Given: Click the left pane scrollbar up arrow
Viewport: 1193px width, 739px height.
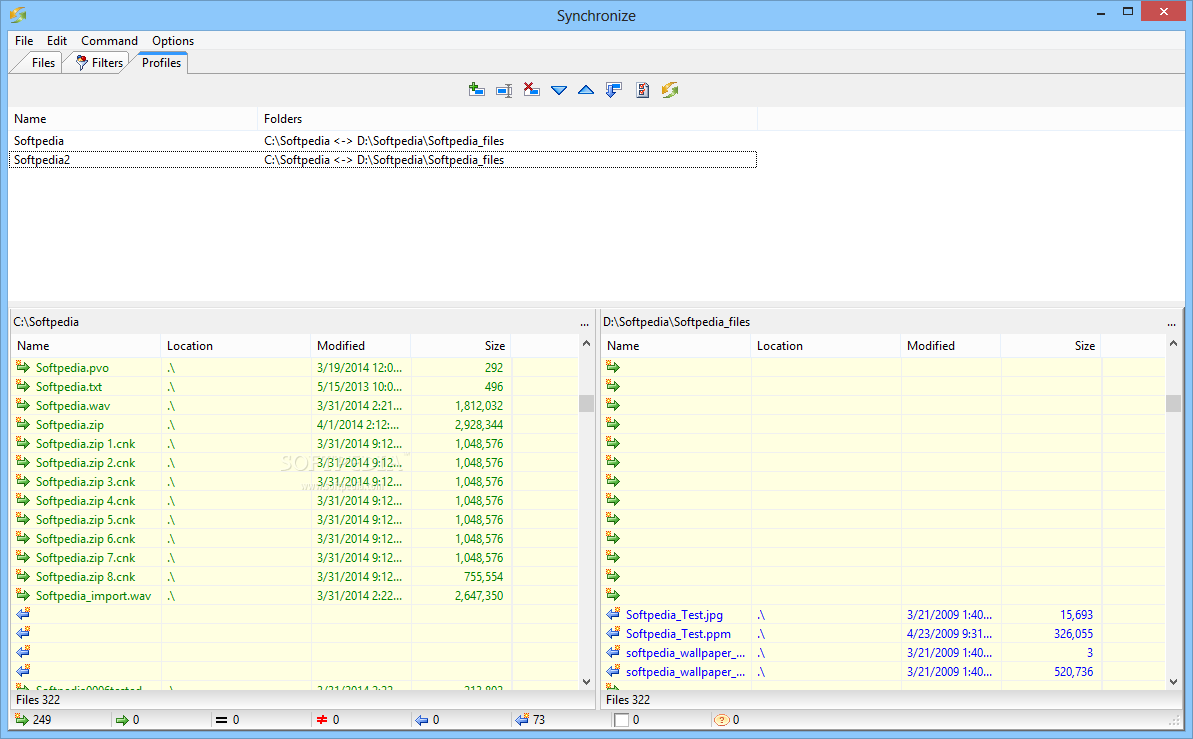Looking at the screenshot, I should coord(586,344).
